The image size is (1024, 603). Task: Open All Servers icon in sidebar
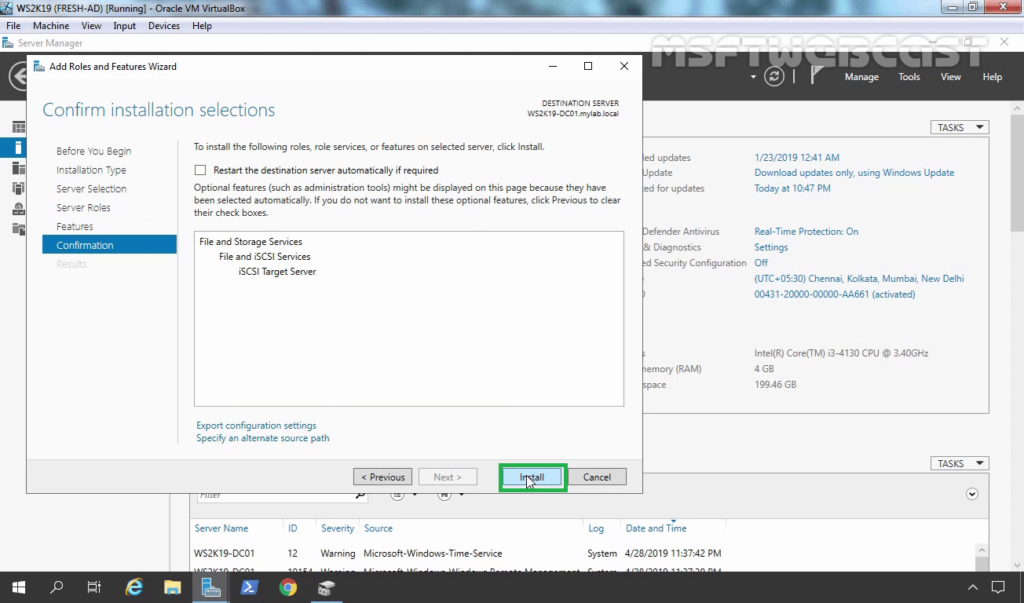tap(18, 168)
